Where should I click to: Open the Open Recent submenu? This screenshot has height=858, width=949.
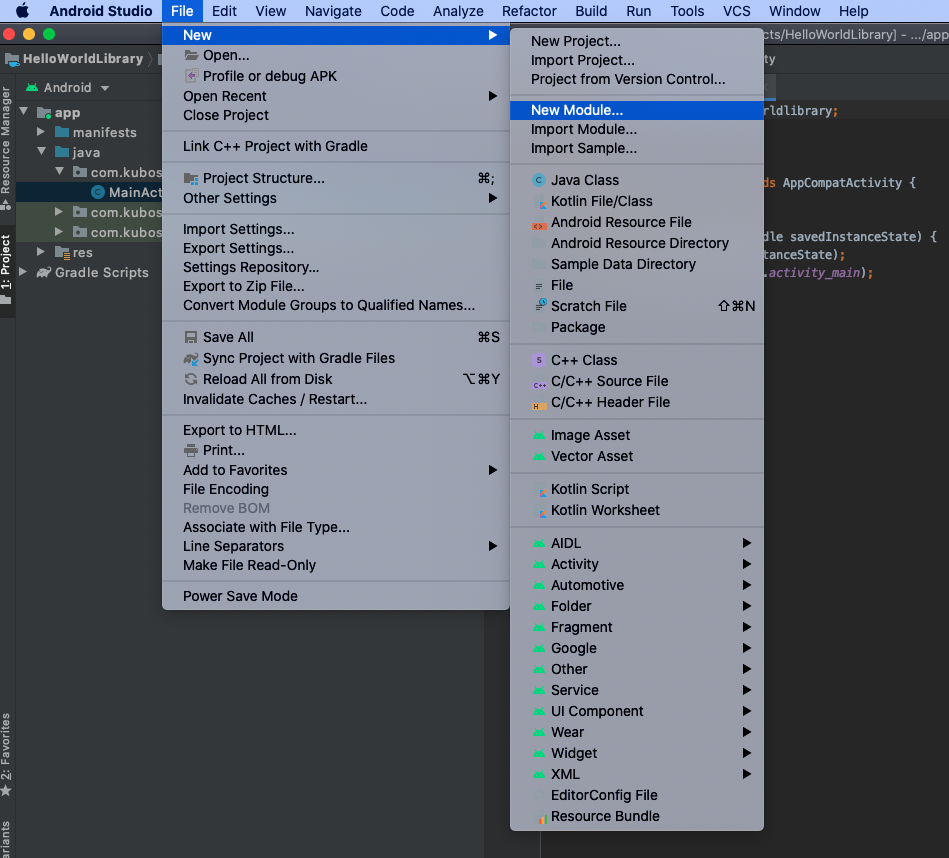coord(336,96)
